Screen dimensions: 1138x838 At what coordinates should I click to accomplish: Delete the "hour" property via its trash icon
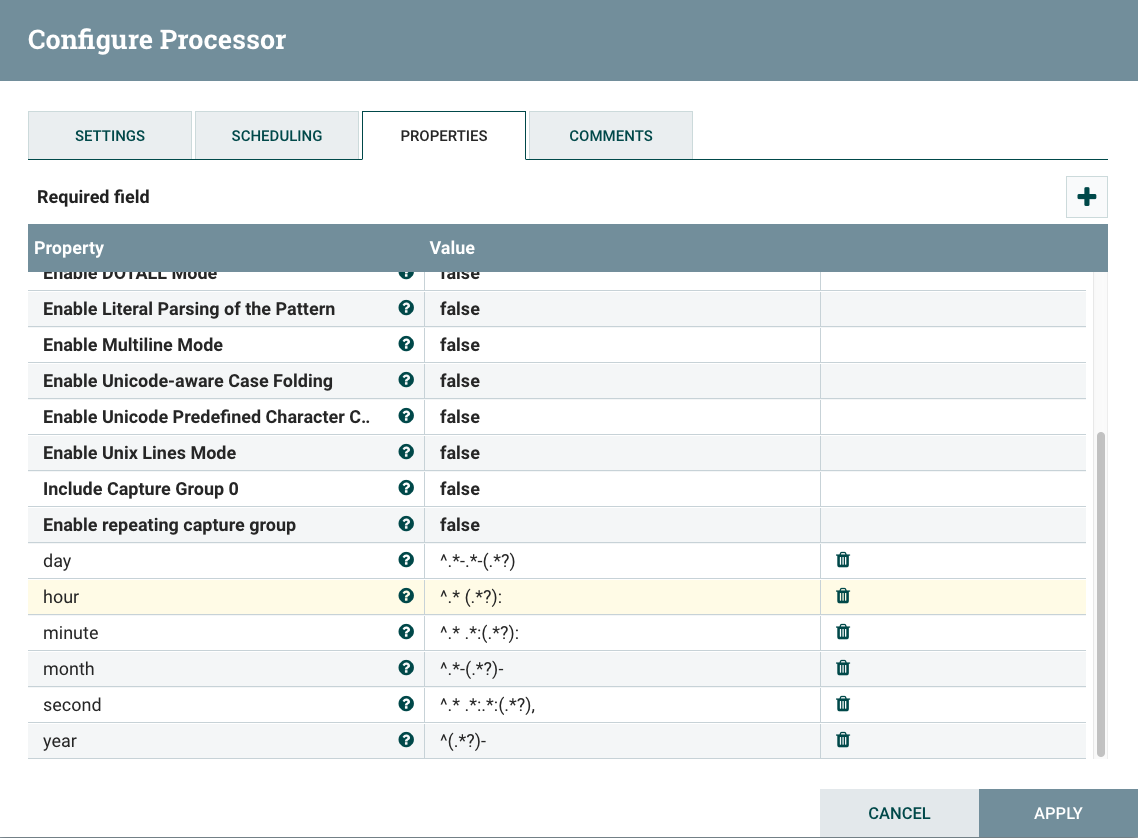[x=842, y=596]
